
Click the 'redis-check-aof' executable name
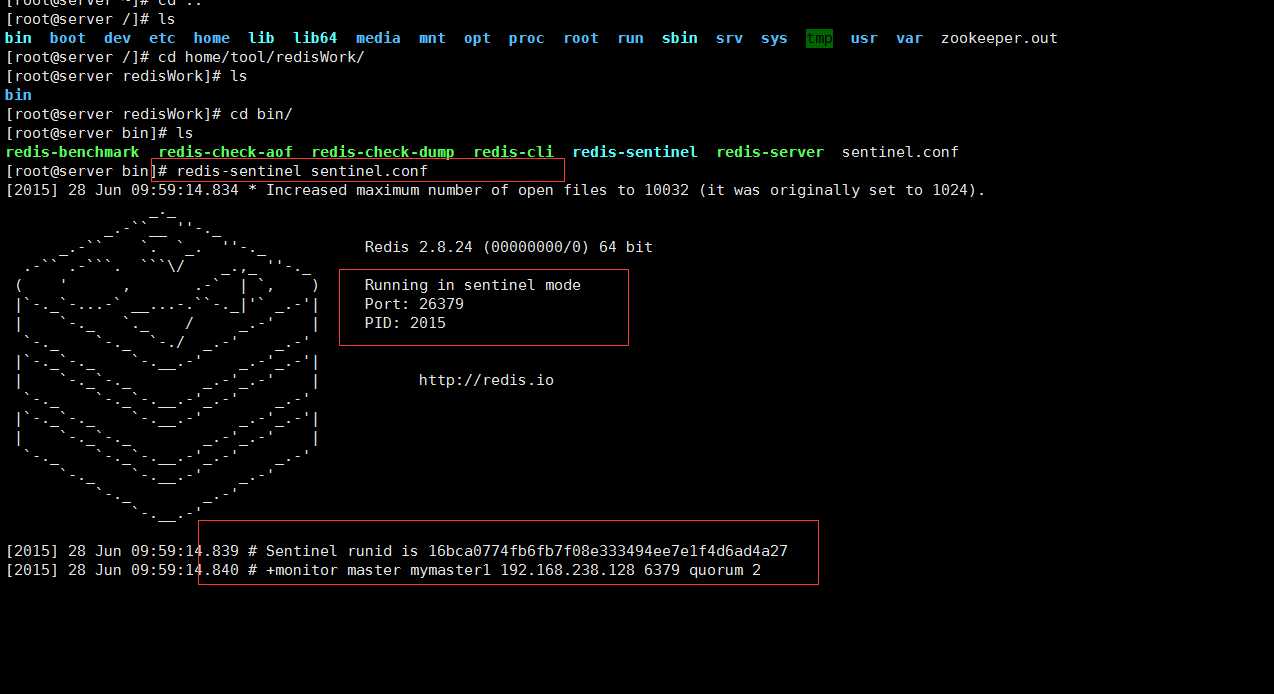(225, 152)
